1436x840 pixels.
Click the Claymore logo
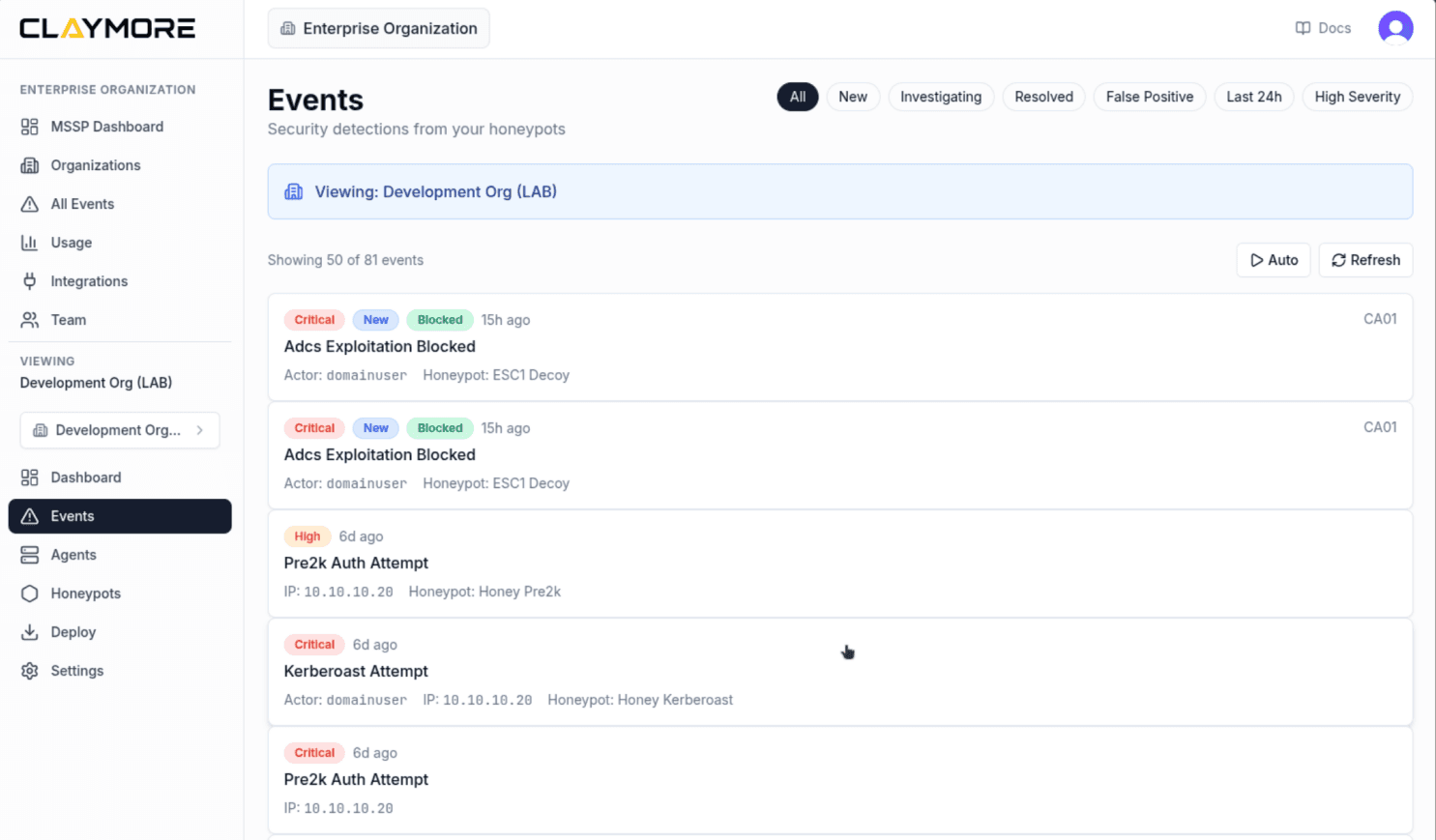107,28
